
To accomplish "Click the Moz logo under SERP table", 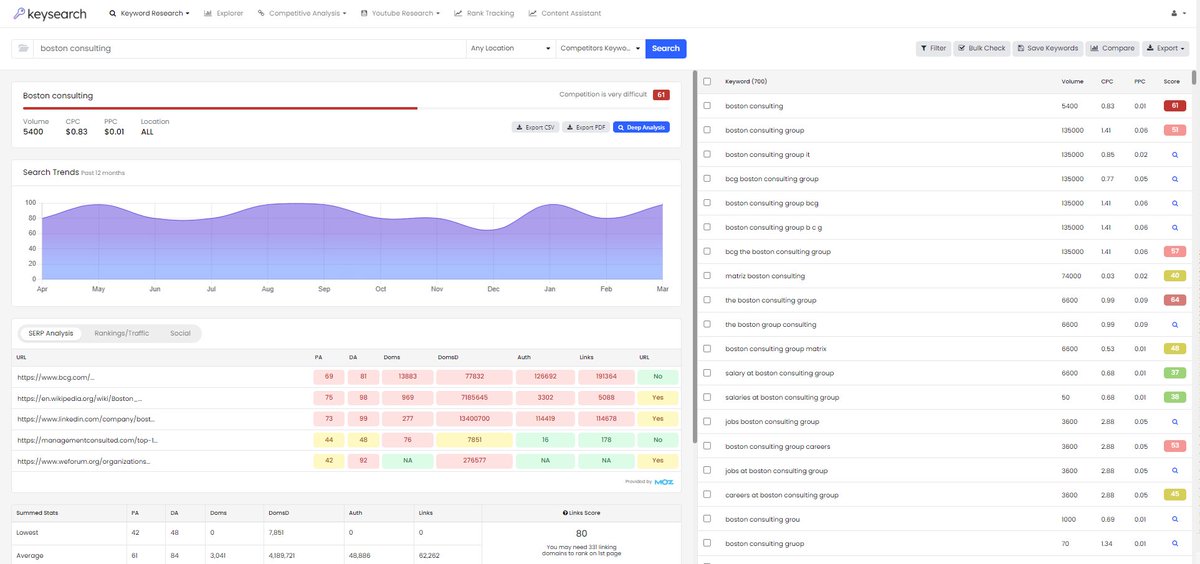I will pos(664,481).
